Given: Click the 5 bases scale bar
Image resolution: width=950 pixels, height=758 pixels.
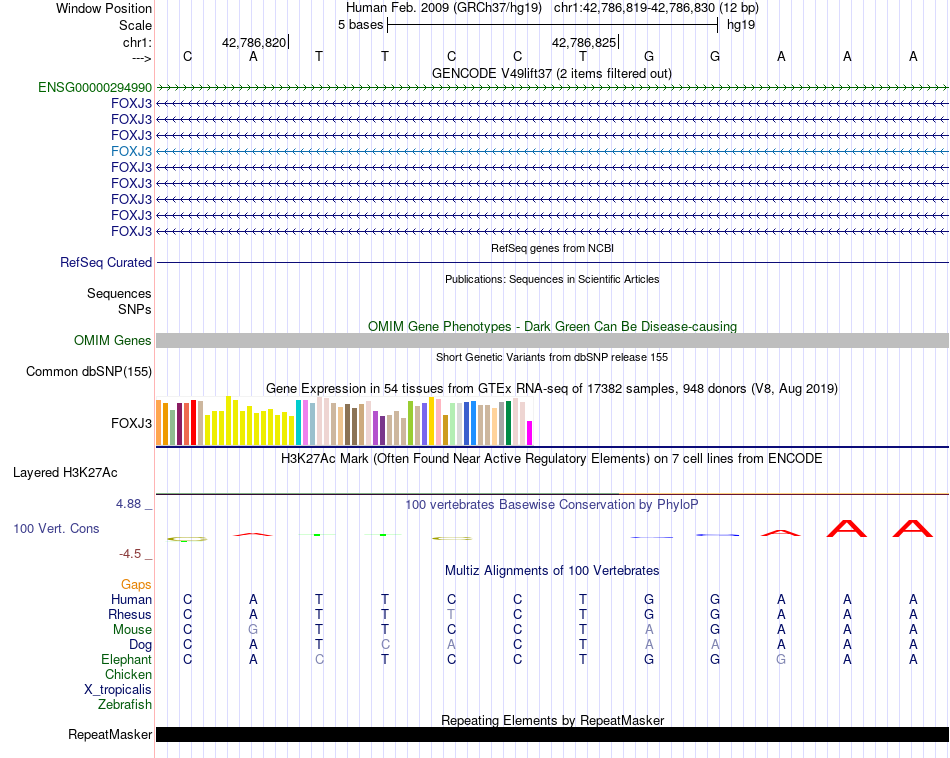Looking at the screenshot, I should tap(552, 24).
